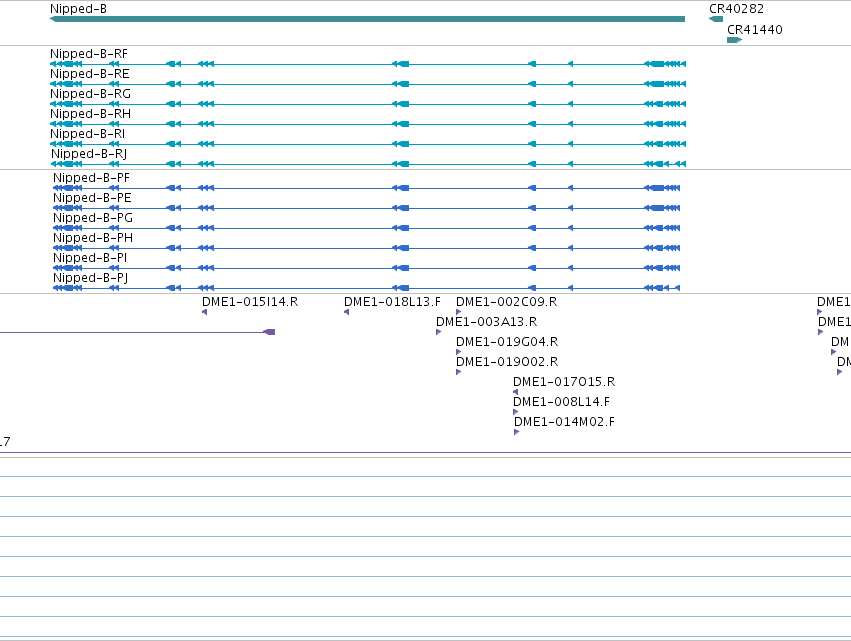Select the purple feature block on long line
851x641 pixels.
click(269, 332)
